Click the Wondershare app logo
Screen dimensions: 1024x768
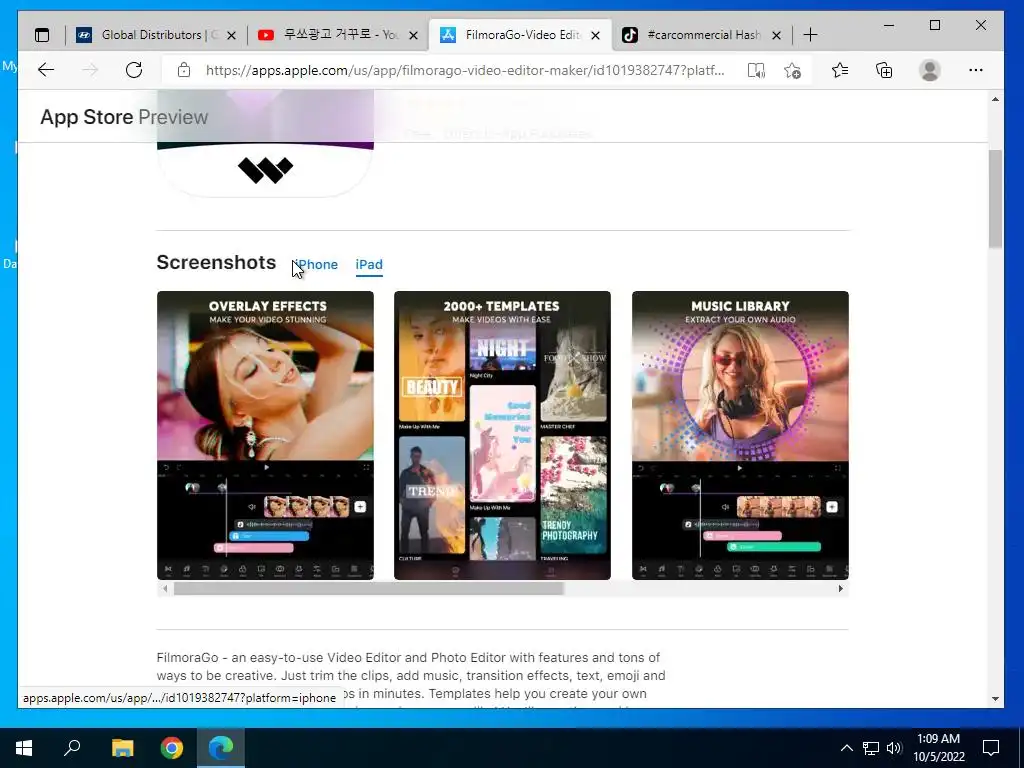tap(265, 170)
